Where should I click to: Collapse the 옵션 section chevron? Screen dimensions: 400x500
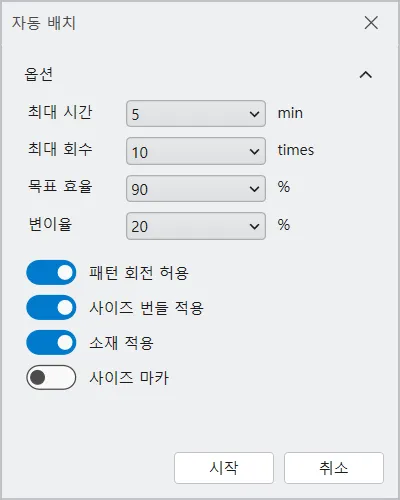[366, 75]
